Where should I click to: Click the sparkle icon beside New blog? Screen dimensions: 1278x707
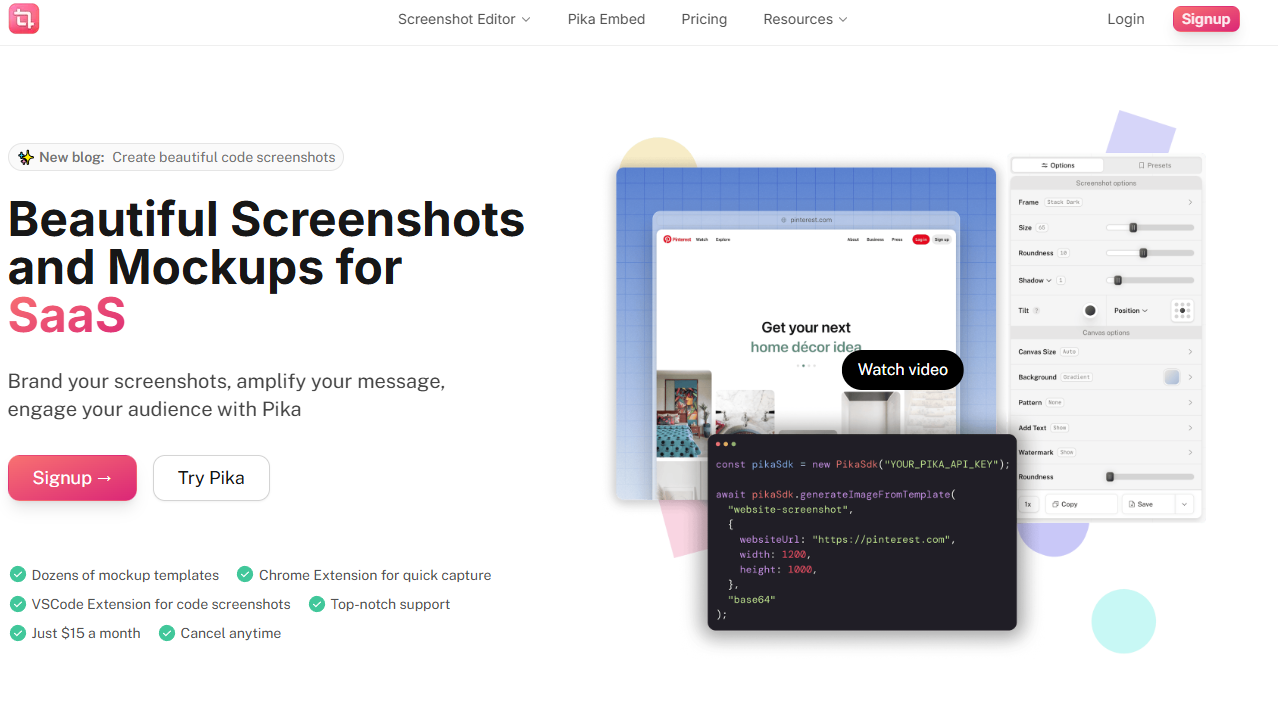click(26, 157)
